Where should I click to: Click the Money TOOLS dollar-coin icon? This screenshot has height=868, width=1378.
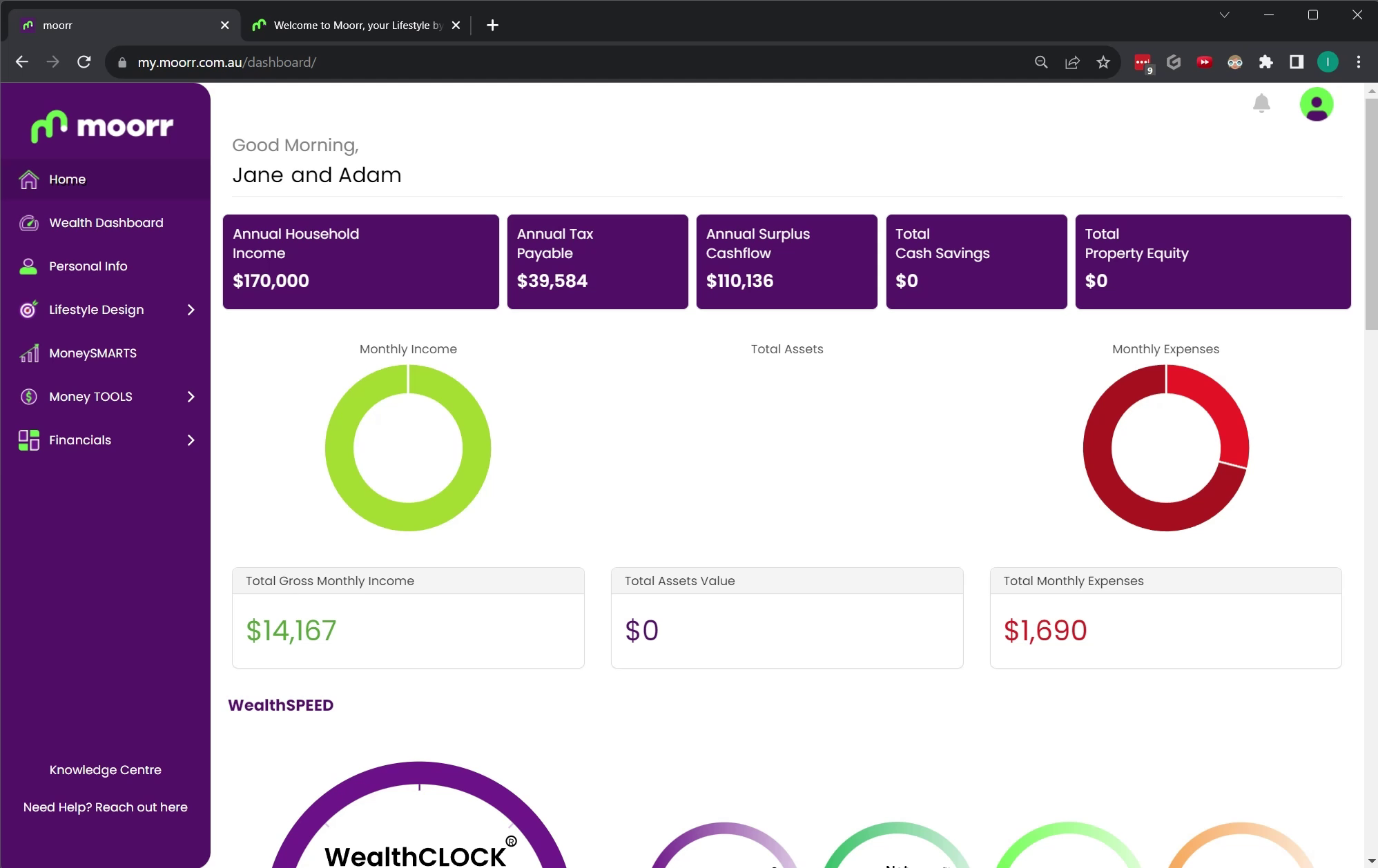point(29,397)
